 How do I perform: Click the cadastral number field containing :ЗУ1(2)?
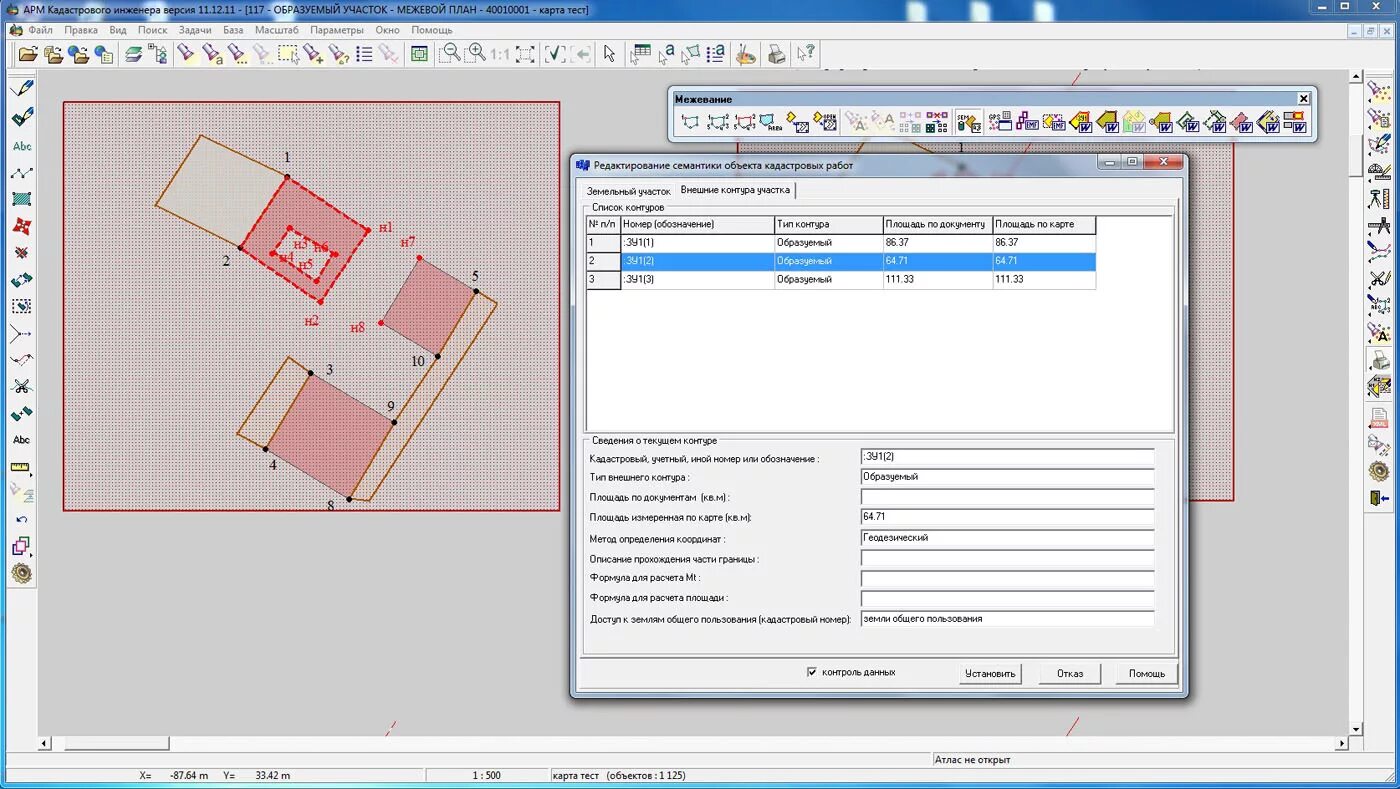tap(1007, 457)
